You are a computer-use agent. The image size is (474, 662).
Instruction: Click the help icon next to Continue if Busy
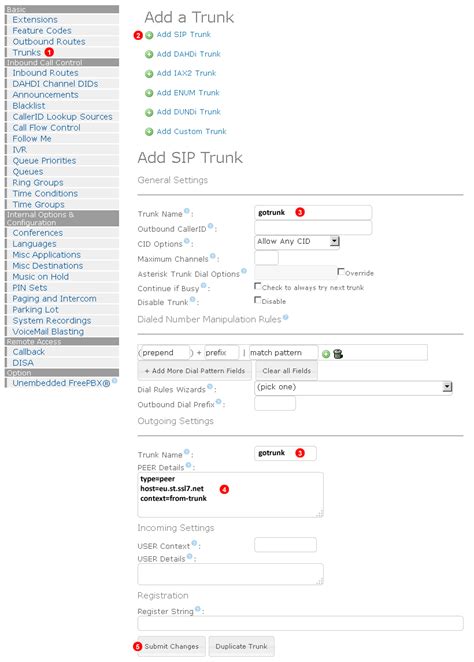click(x=203, y=285)
